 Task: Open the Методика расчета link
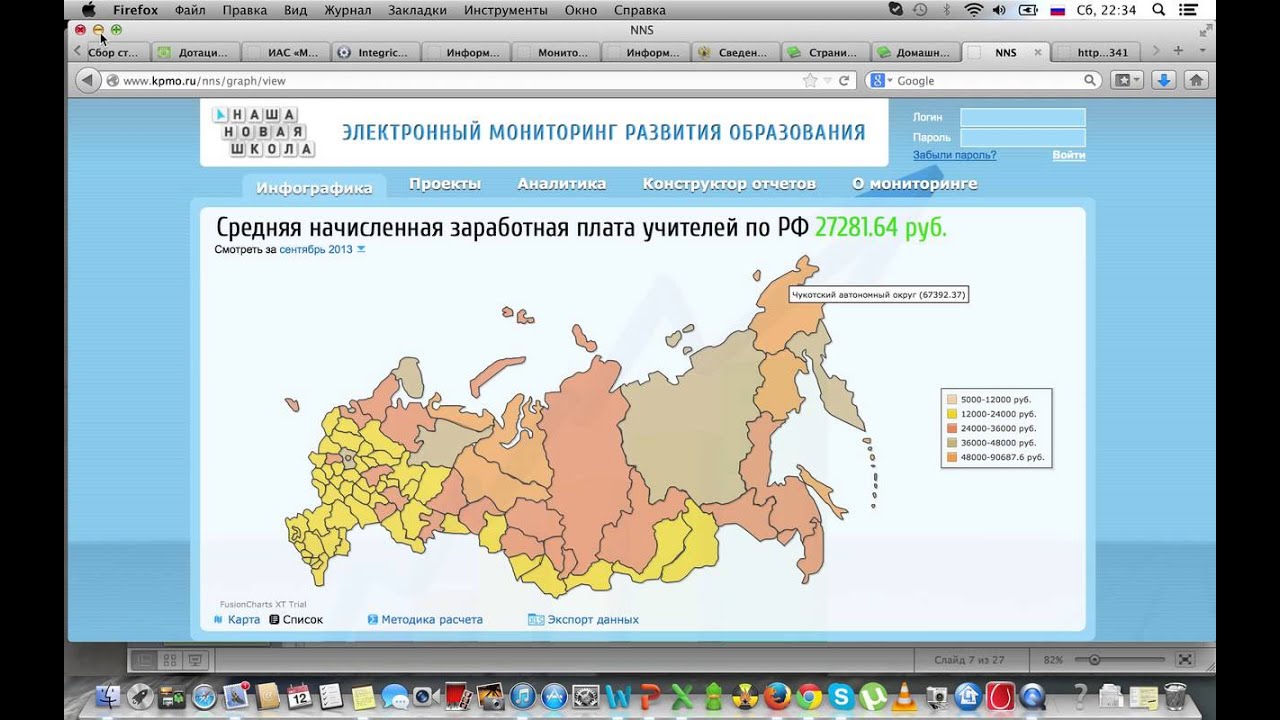click(x=425, y=620)
